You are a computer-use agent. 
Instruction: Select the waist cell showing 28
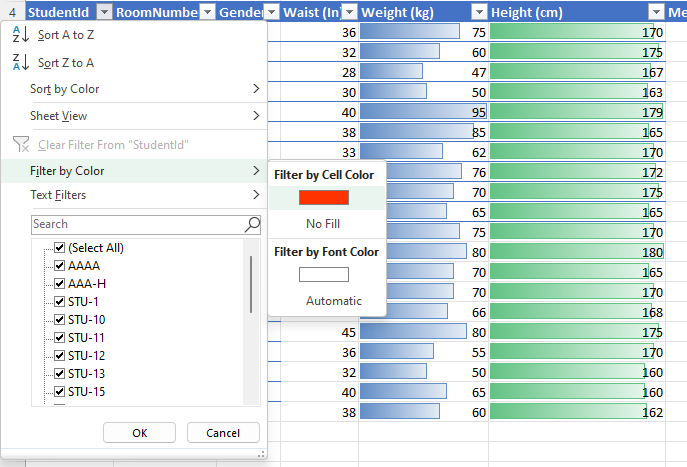pyautogui.click(x=319, y=72)
